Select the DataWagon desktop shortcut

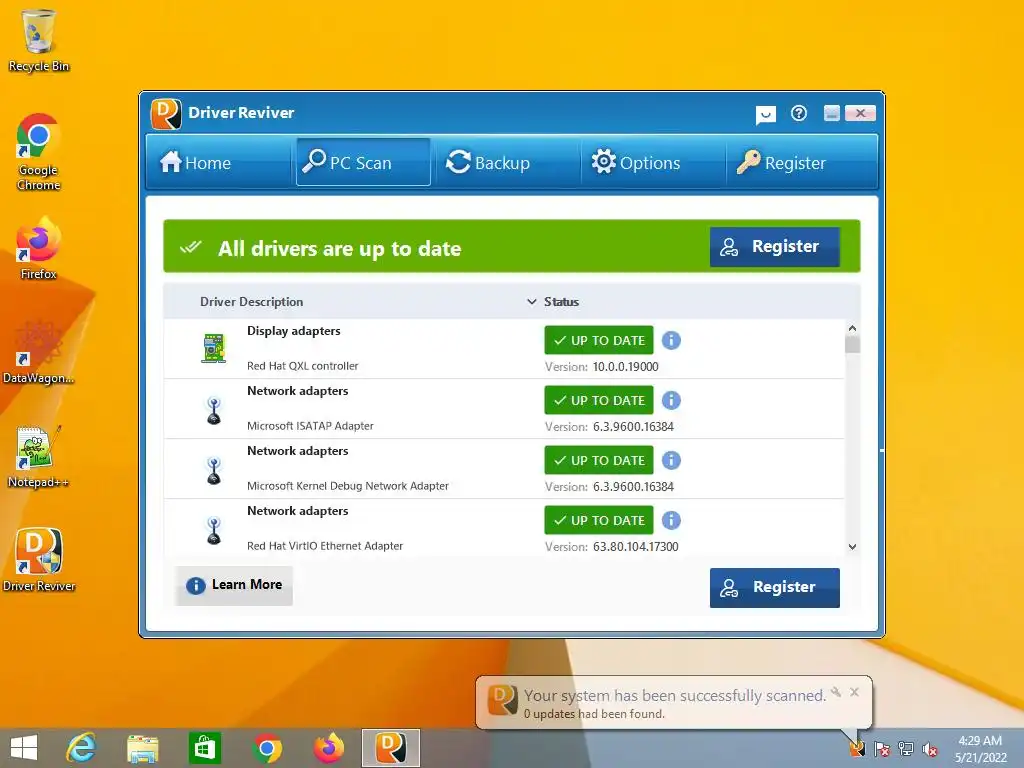click(x=39, y=353)
